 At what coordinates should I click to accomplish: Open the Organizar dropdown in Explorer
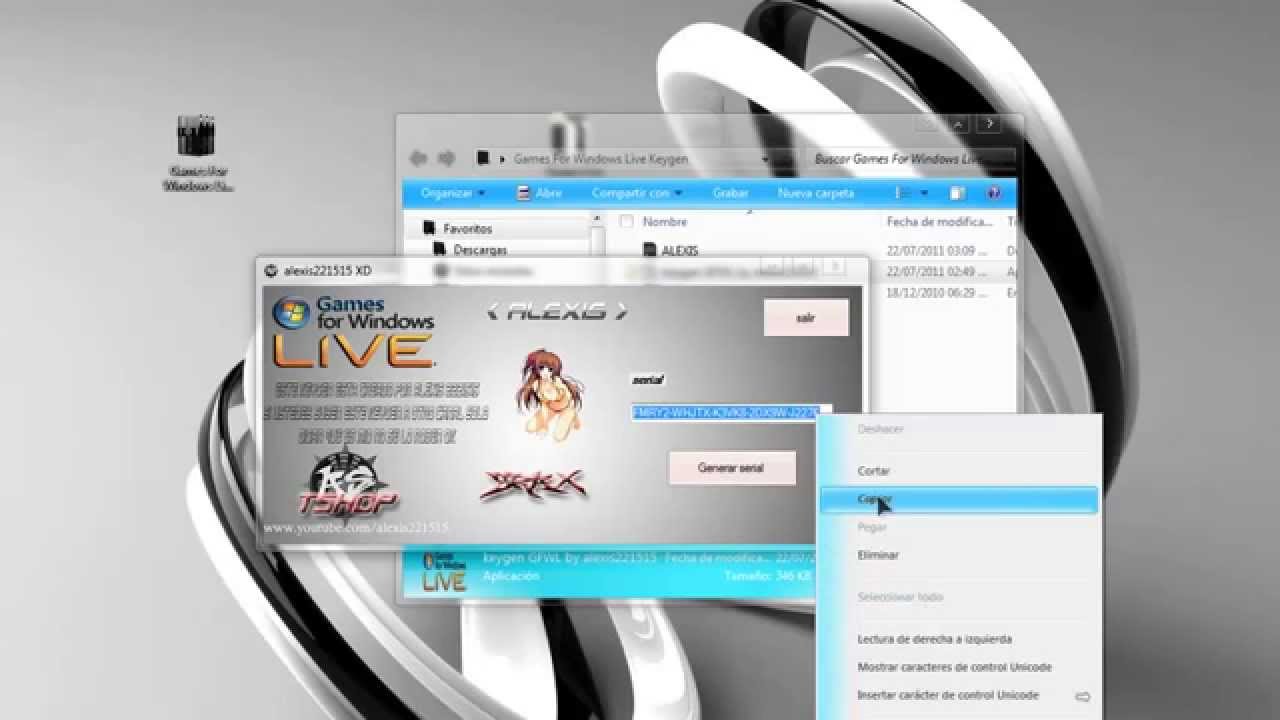point(453,193)
